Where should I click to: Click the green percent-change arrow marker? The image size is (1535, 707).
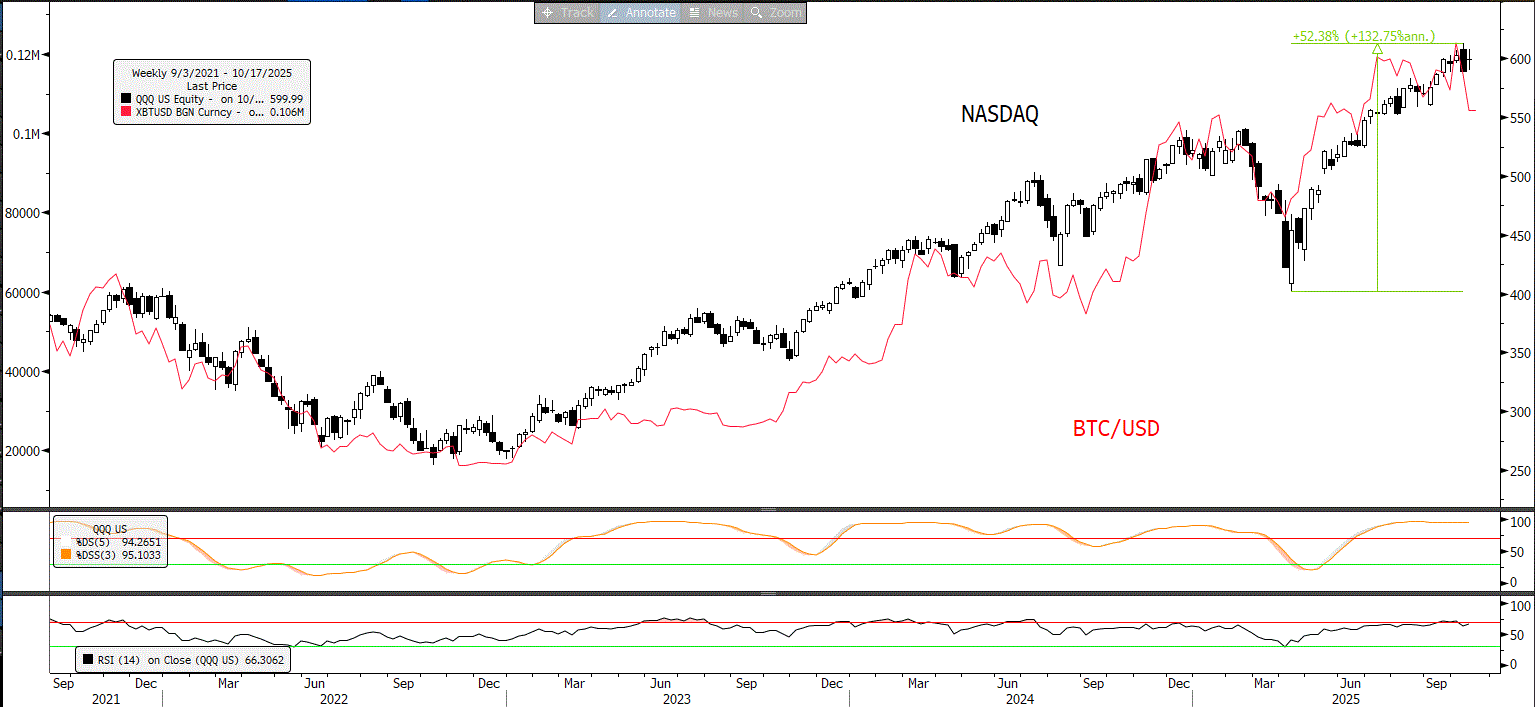click(1377, 48)
